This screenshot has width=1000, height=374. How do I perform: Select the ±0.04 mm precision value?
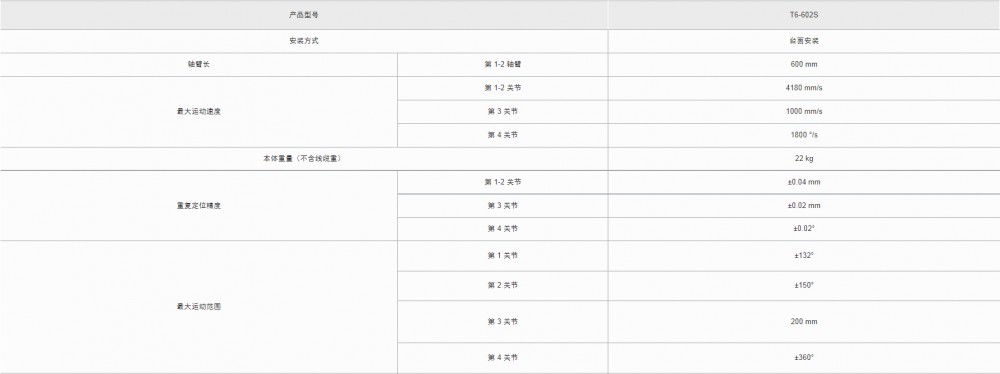click(804, 182)
